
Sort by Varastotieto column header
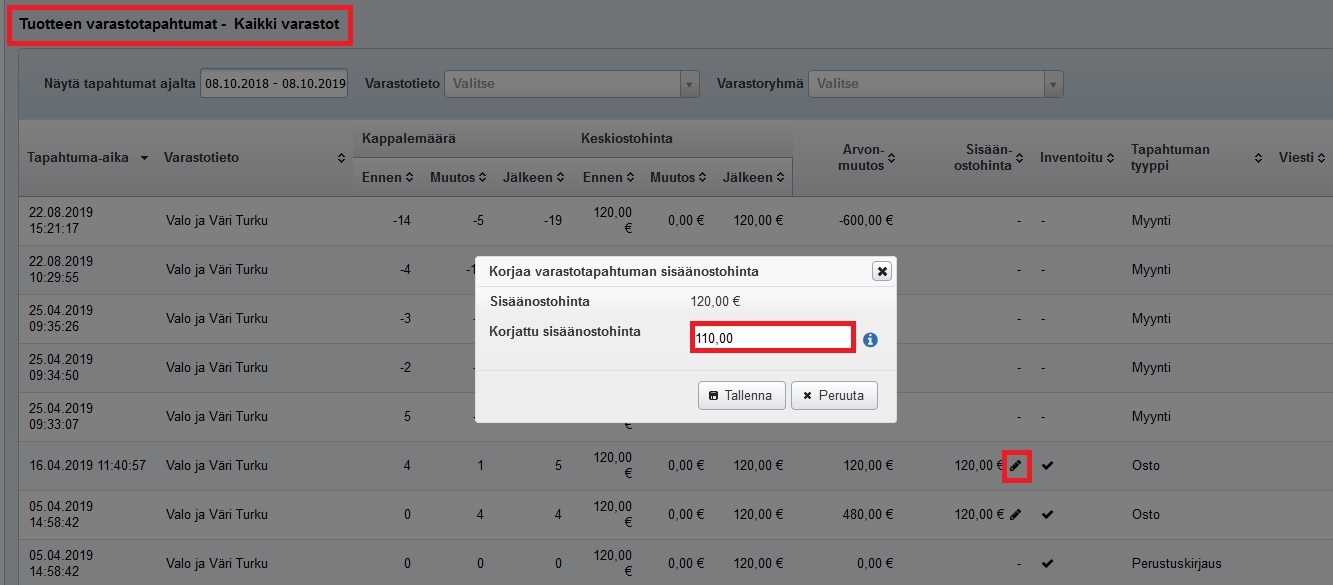coord(341,158)
